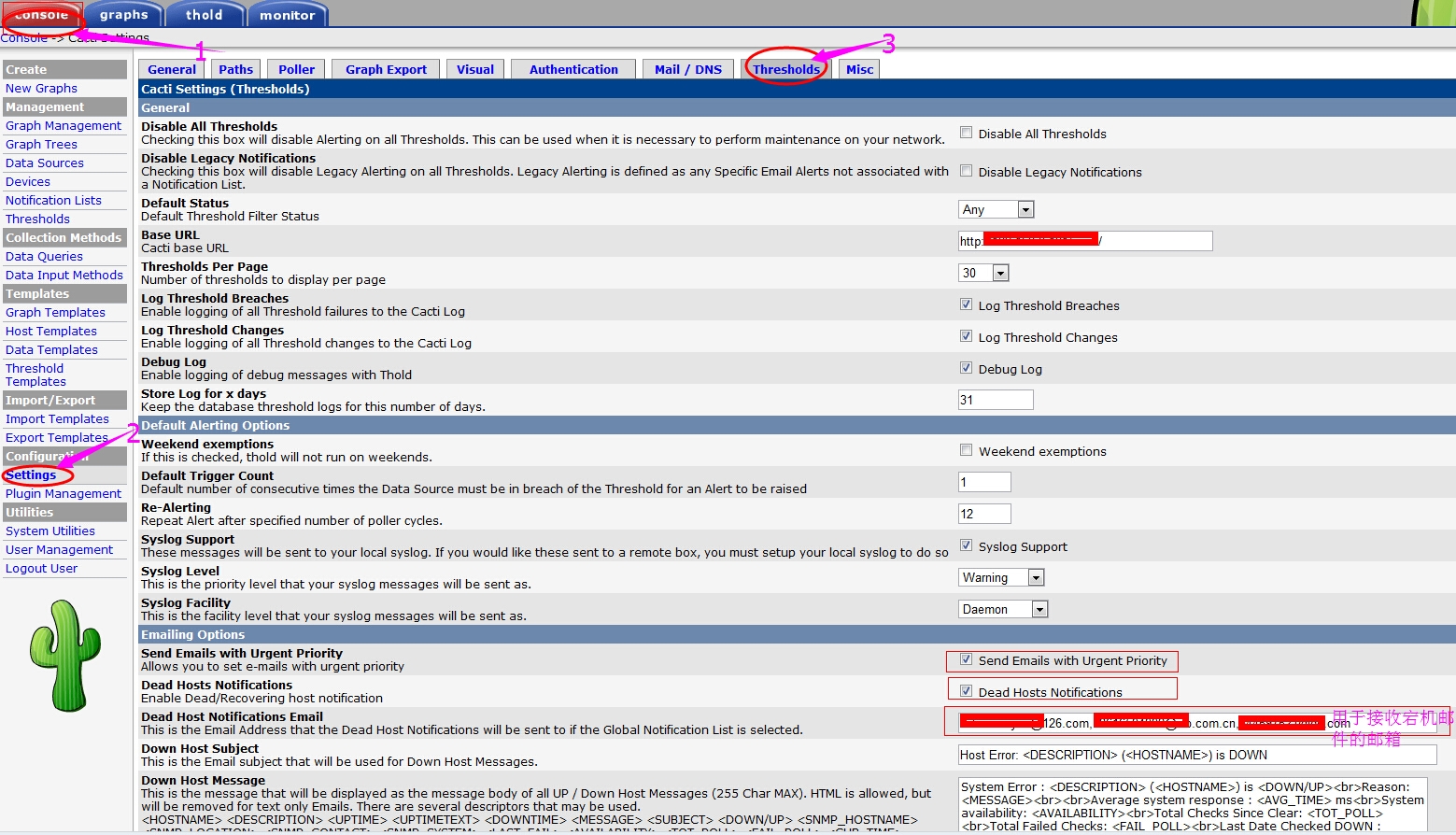The height and width of the screenshot is (835, 1456).
Task: Click the Cacti cactus logo
Action: click(65, 656)
